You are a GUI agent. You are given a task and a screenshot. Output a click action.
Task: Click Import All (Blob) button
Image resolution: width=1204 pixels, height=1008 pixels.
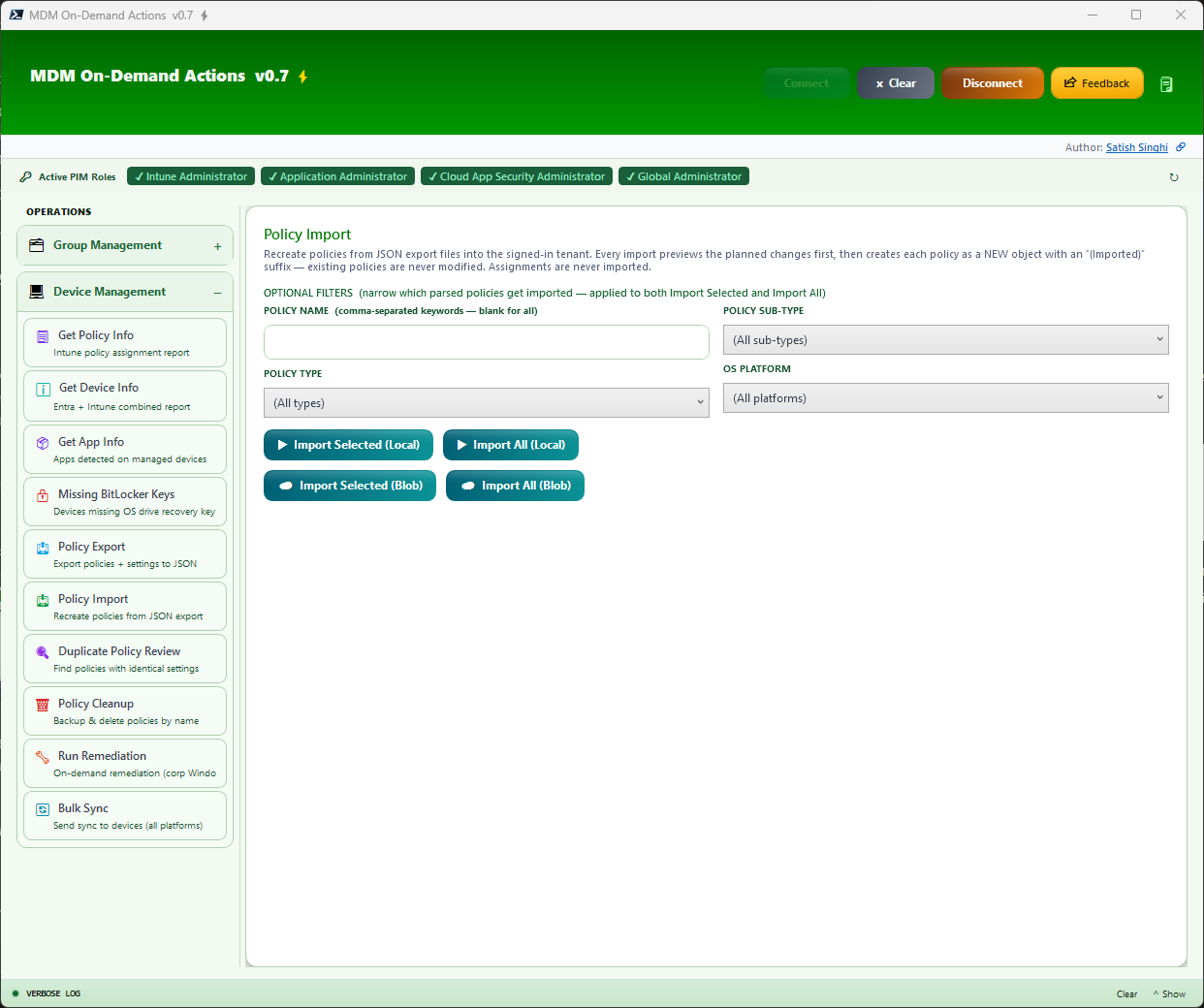pyautogui.click(x=515, y=486)
